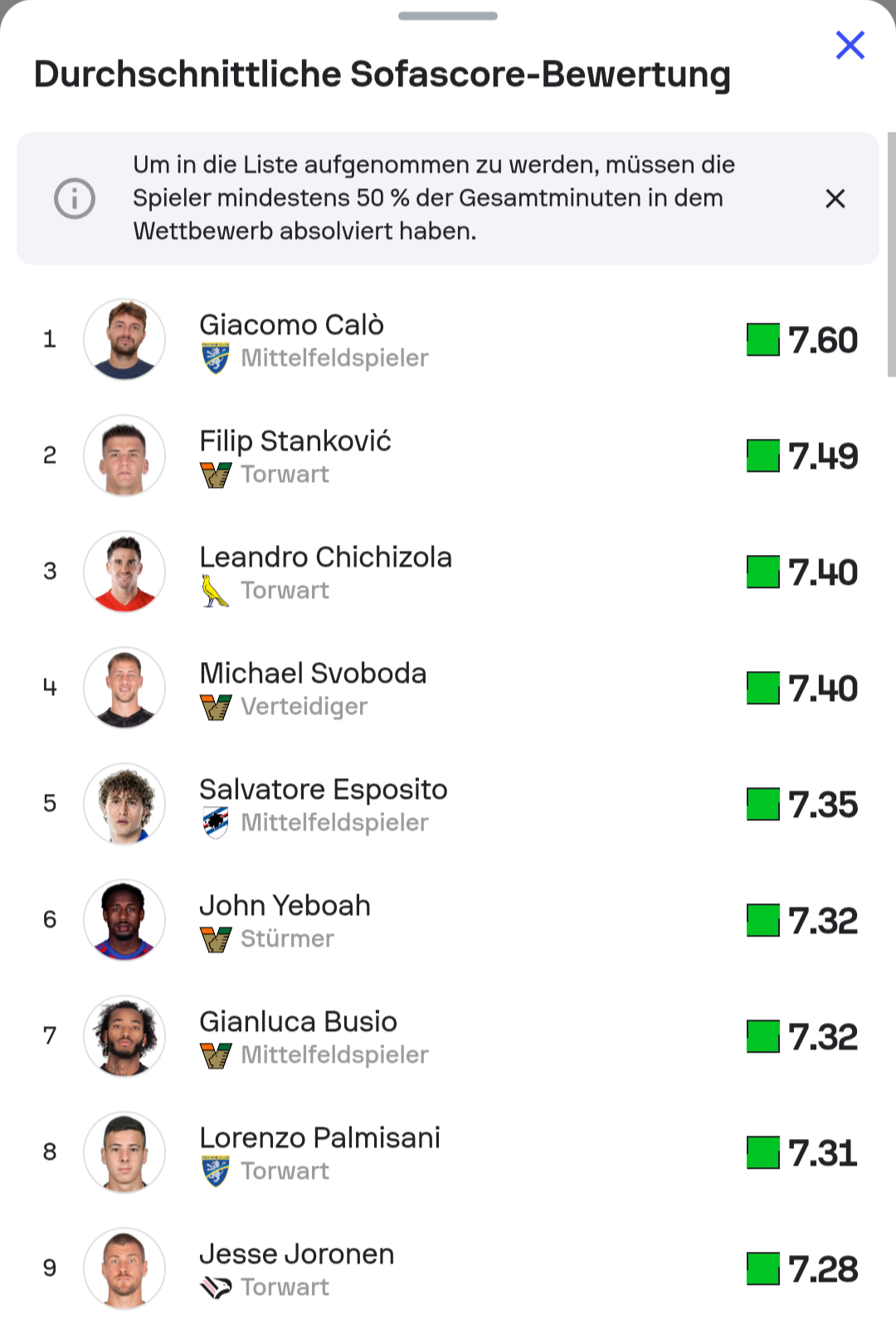Open Gianluca Busio's avatar
This screenshot has height=1324, width=896.
[124, 1036]
